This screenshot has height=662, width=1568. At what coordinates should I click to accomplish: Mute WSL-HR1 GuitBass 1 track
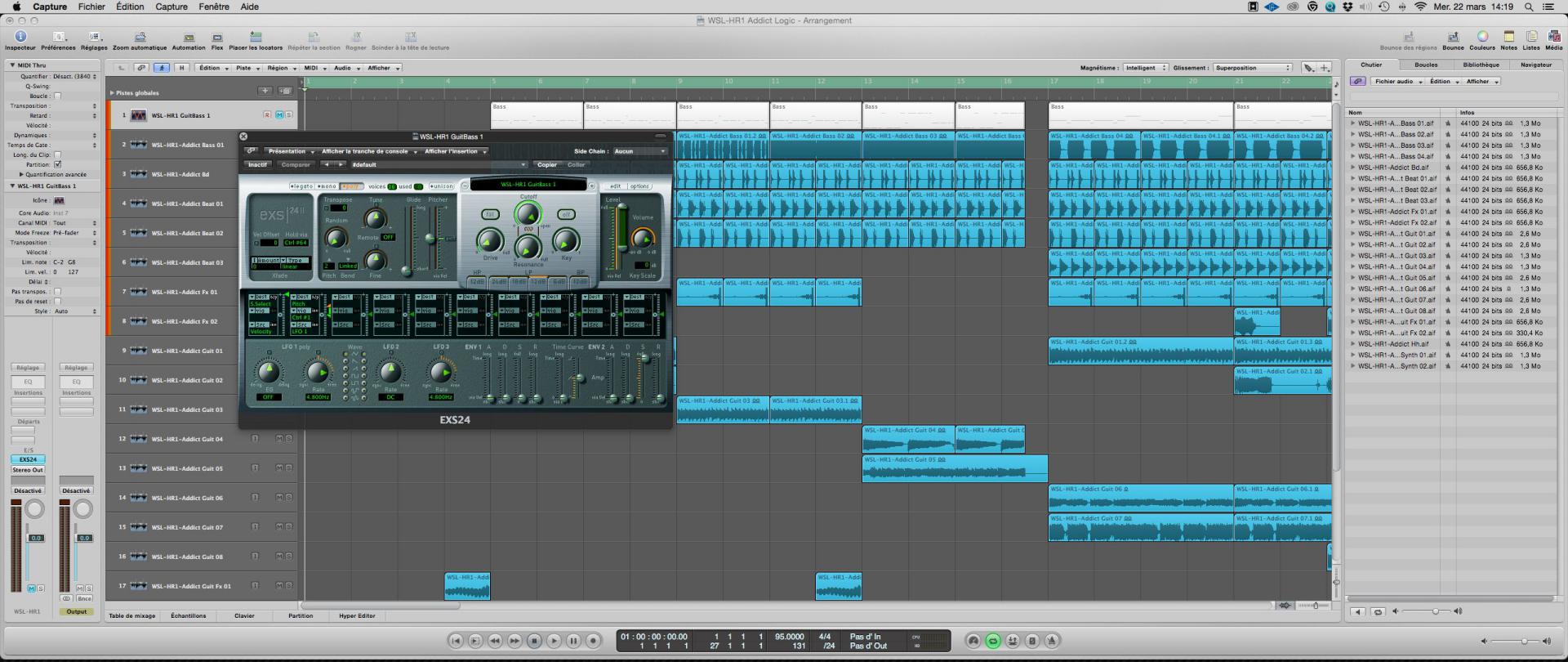coord(279,115)
